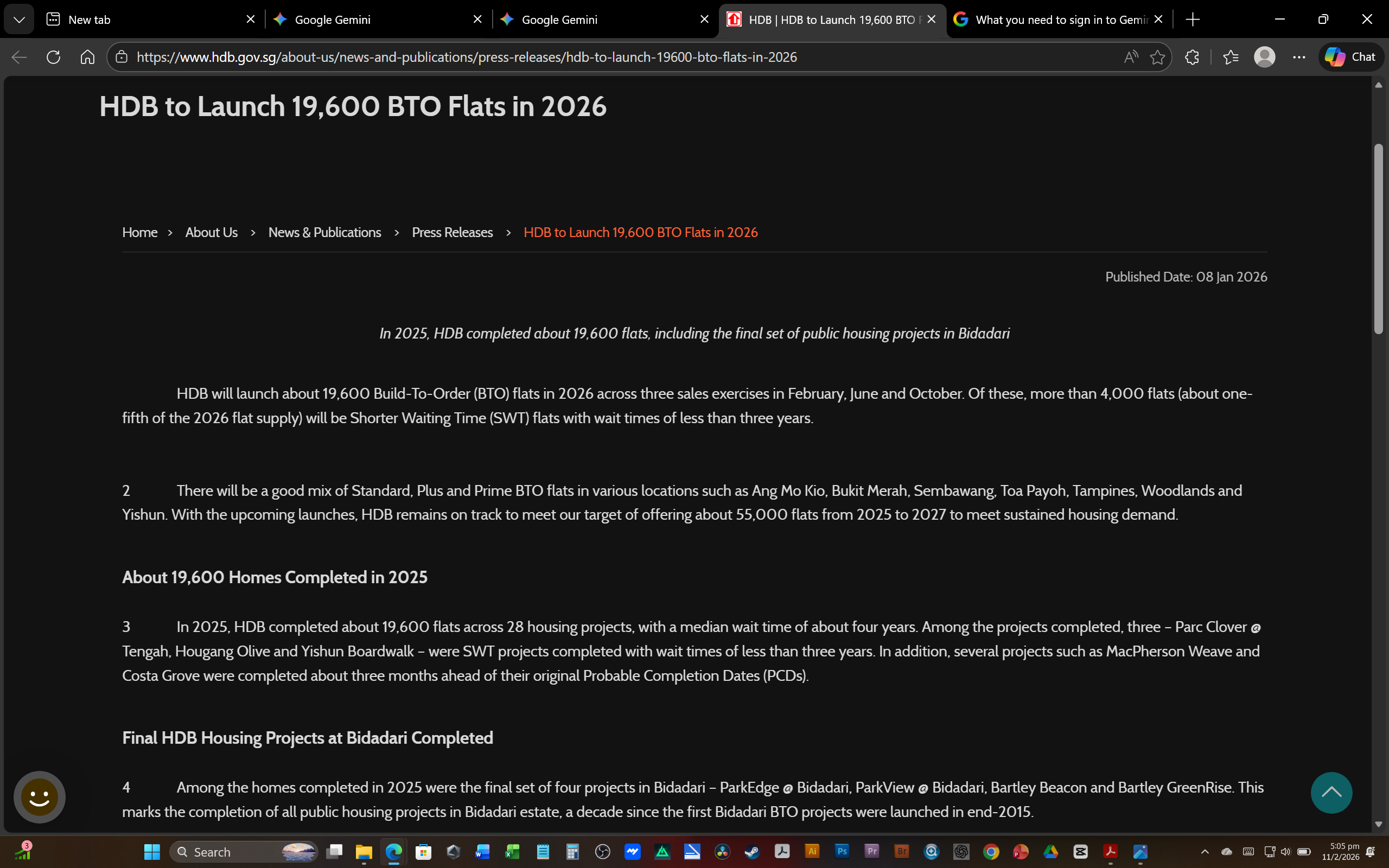Click the Published Date: 08 Jan 2026 text
This screenshot has height=868, width=1389.
1186,277
